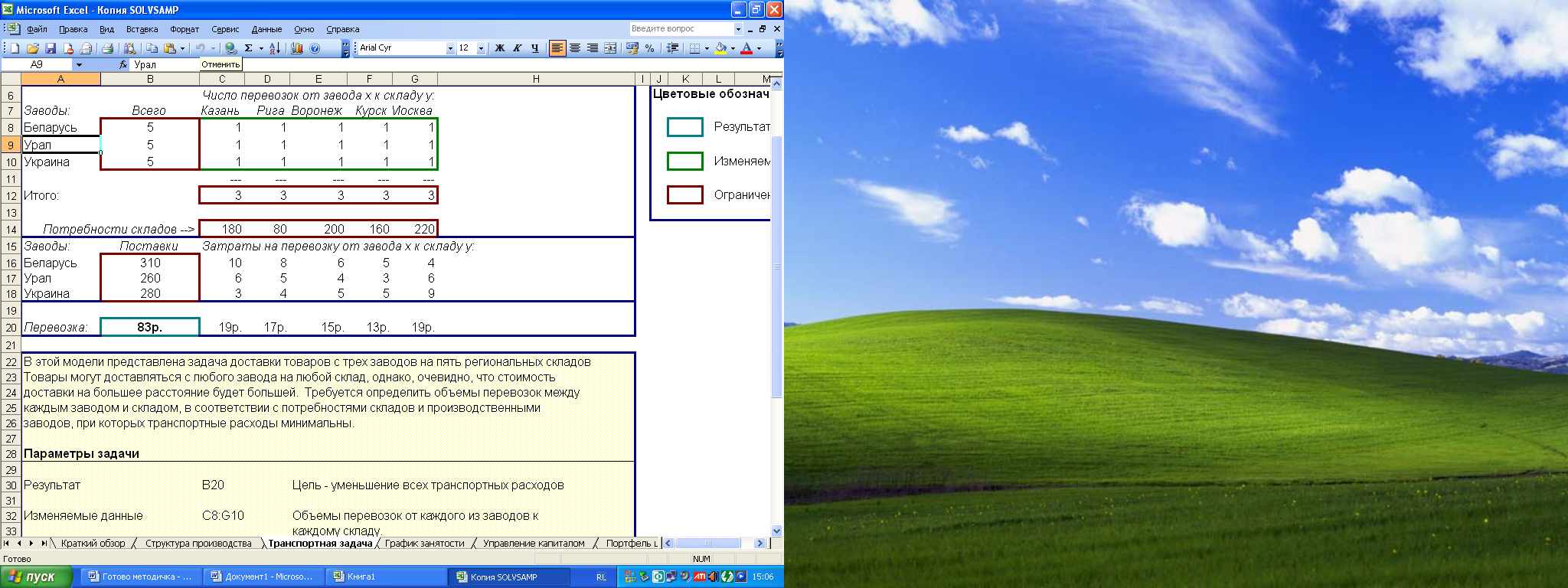
Task: Toggle bold Ж formatting
Action: tap(500, 48)
